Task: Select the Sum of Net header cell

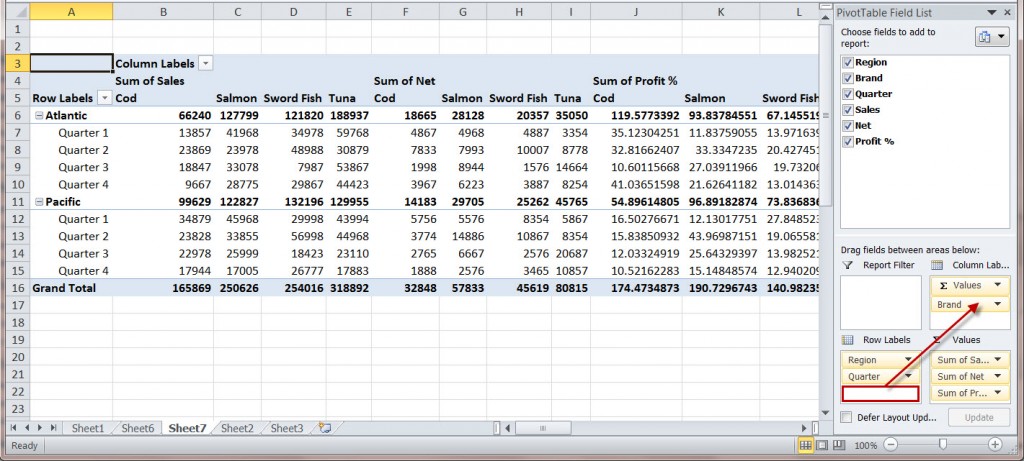Action: [x=405, y=81]
